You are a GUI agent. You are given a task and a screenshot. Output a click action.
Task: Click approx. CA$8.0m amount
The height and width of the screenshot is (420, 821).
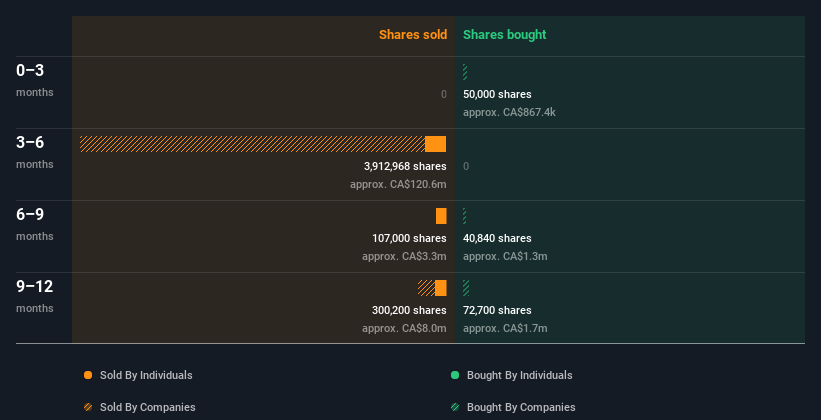click(404, 328)
